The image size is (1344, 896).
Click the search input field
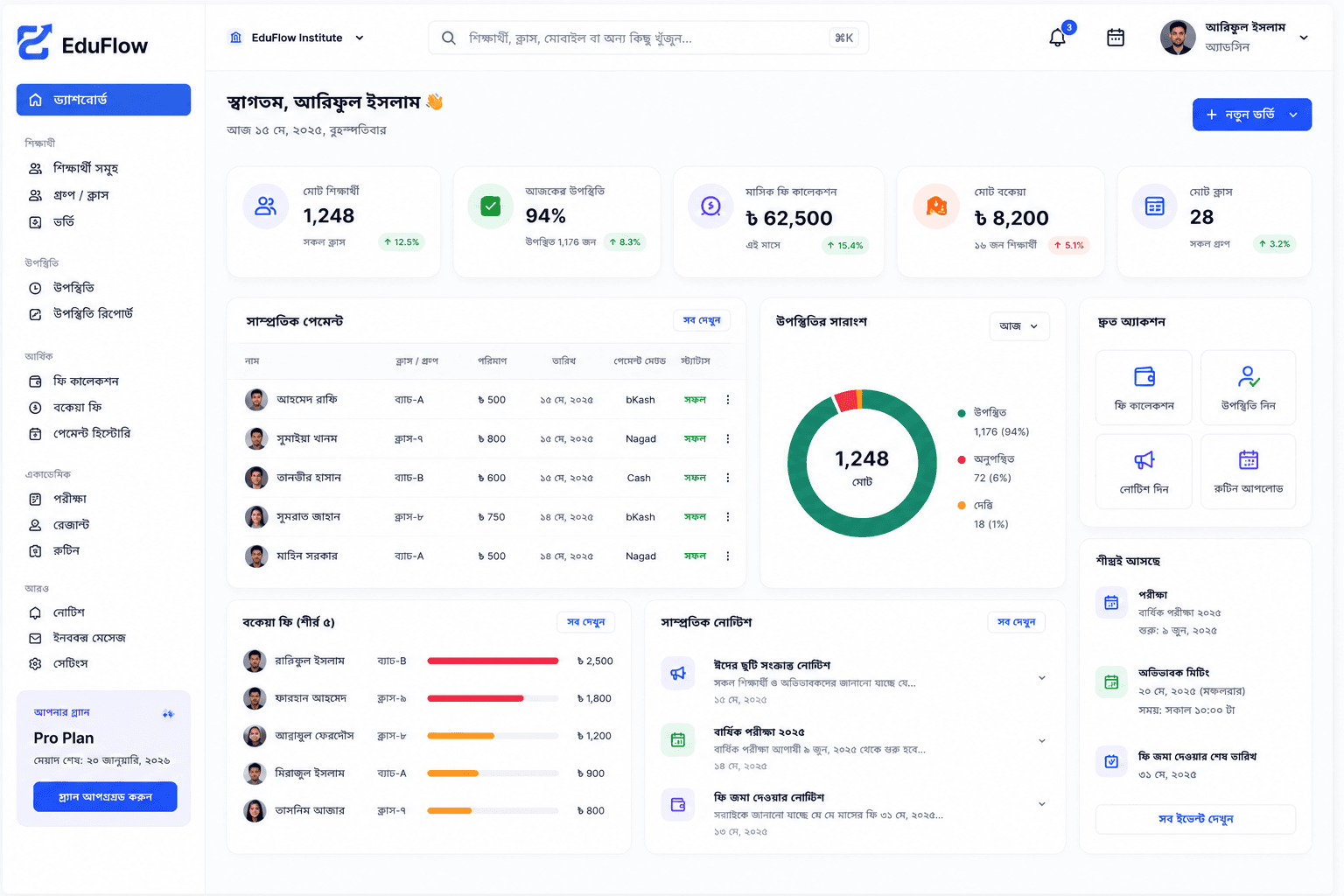tap(648, 38)
